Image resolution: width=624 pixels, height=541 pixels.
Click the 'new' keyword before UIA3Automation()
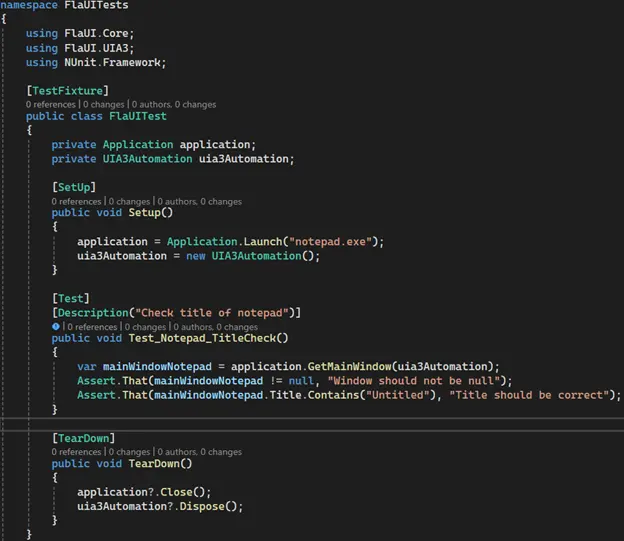click(x=195, y=256)
